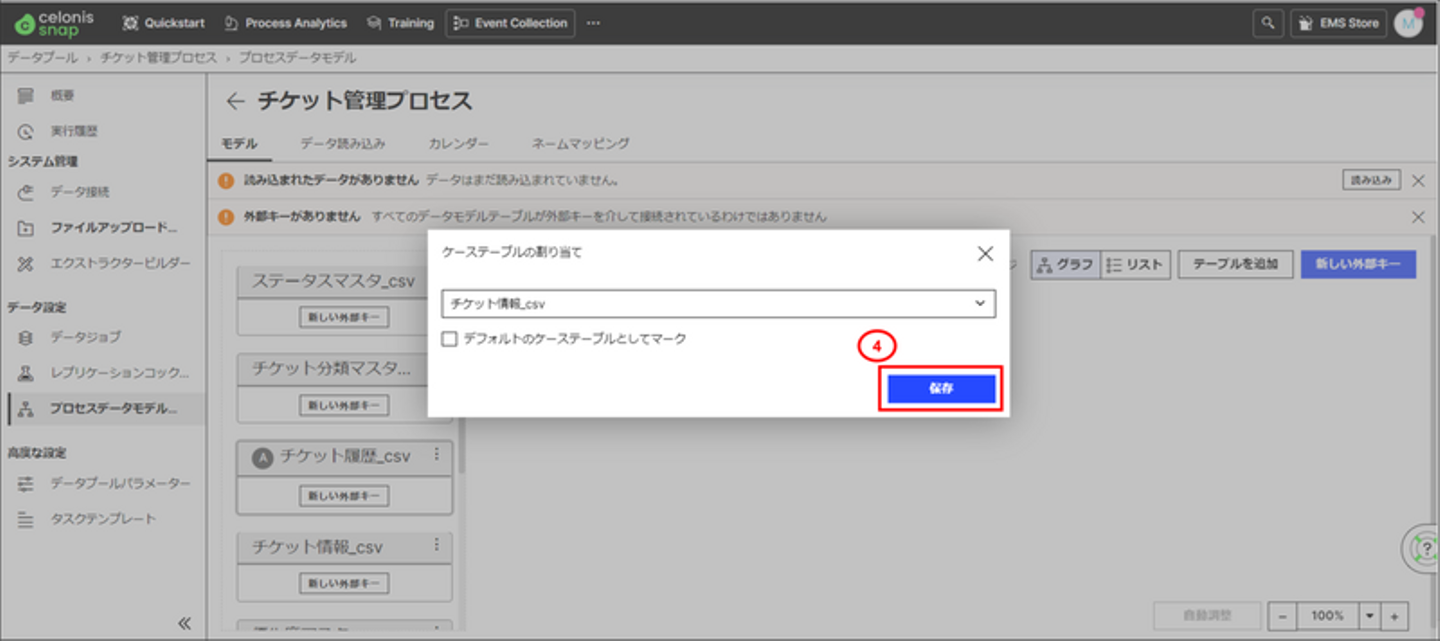
Task: Go to チケット管理プロセス breadcrumb
Action: click(158, 58)
